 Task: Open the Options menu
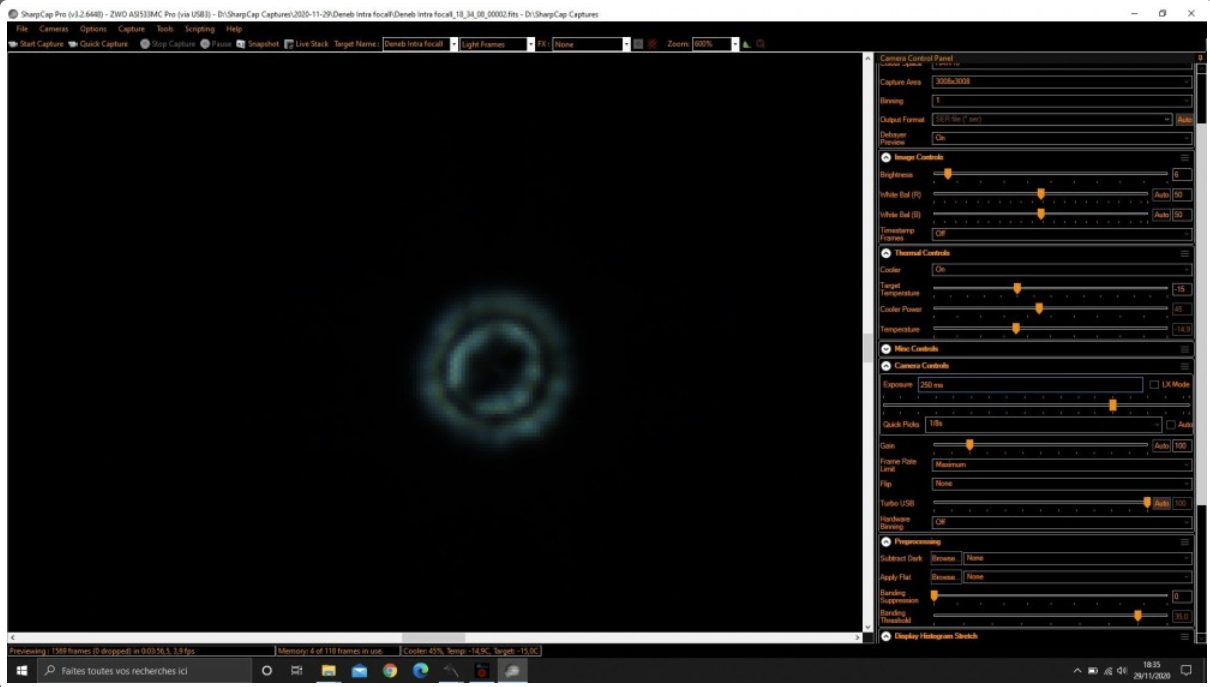coord(93,29)
